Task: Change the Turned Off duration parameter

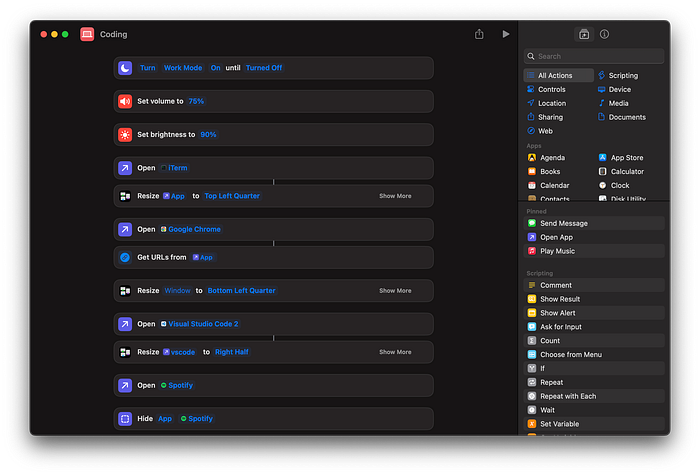Action: 264,68
